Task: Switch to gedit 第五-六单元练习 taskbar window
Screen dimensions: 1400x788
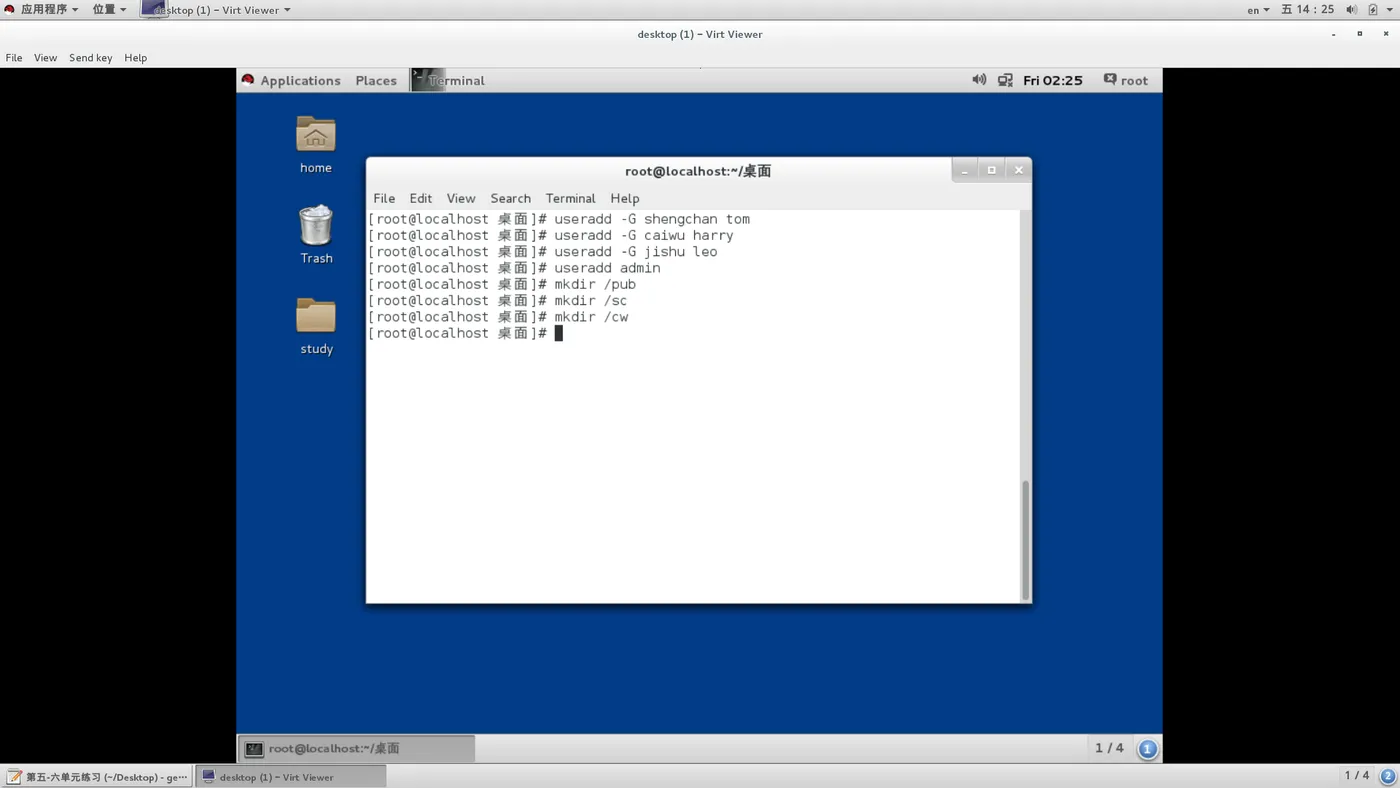Action: point(97,777)
